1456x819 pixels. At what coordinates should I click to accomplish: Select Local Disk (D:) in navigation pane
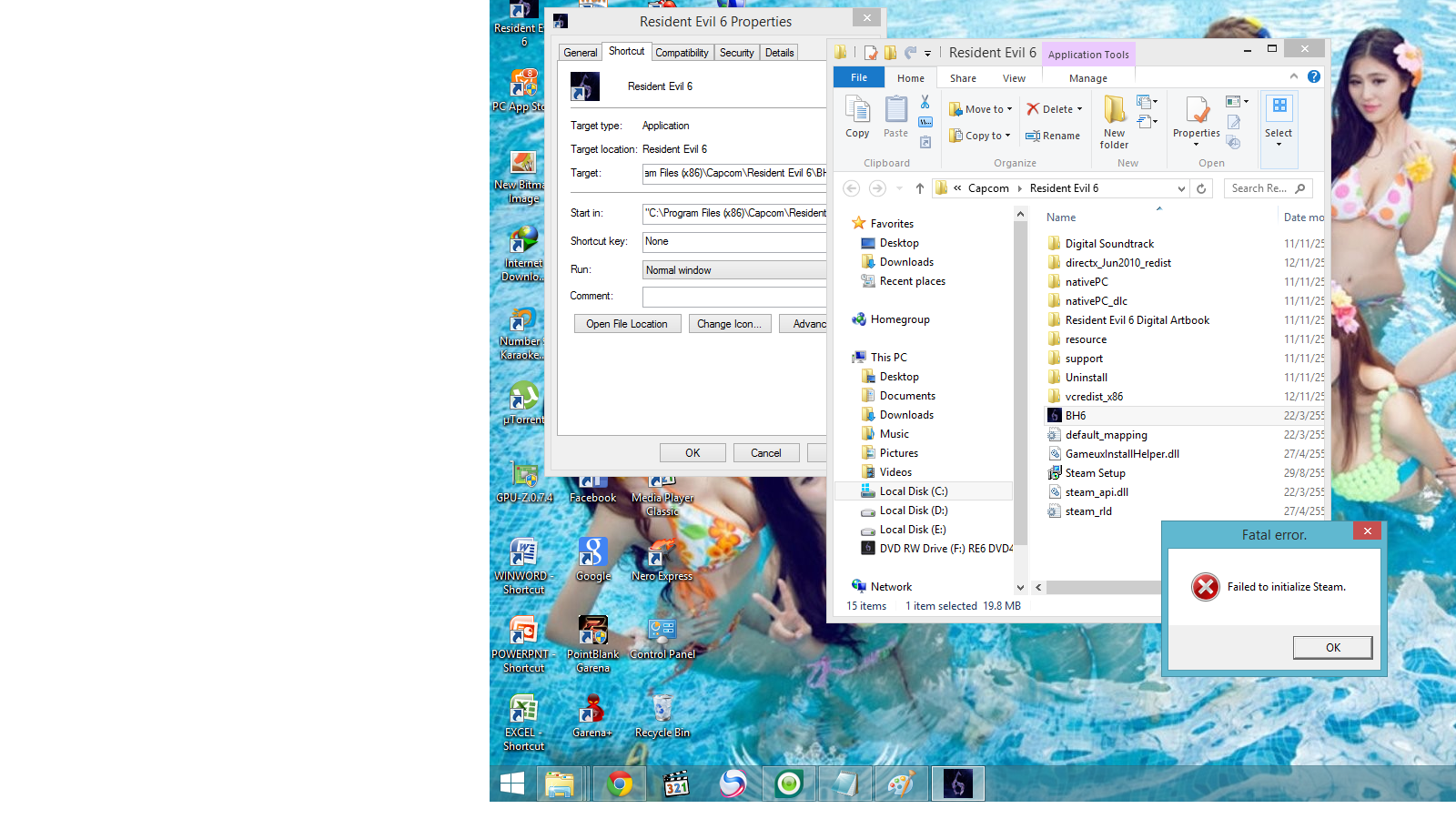pos(913,511)
